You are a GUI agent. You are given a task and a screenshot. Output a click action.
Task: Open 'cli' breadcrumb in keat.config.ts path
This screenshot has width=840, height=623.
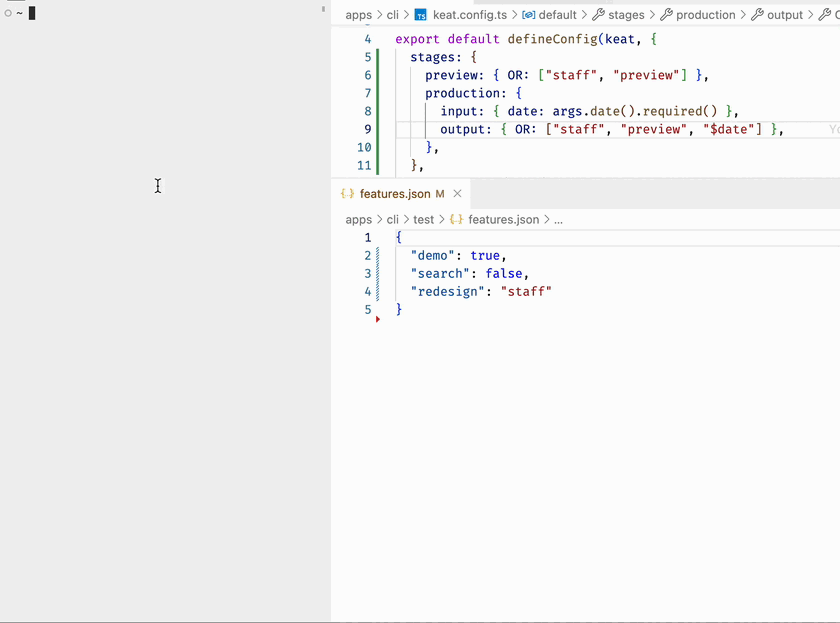393,15
